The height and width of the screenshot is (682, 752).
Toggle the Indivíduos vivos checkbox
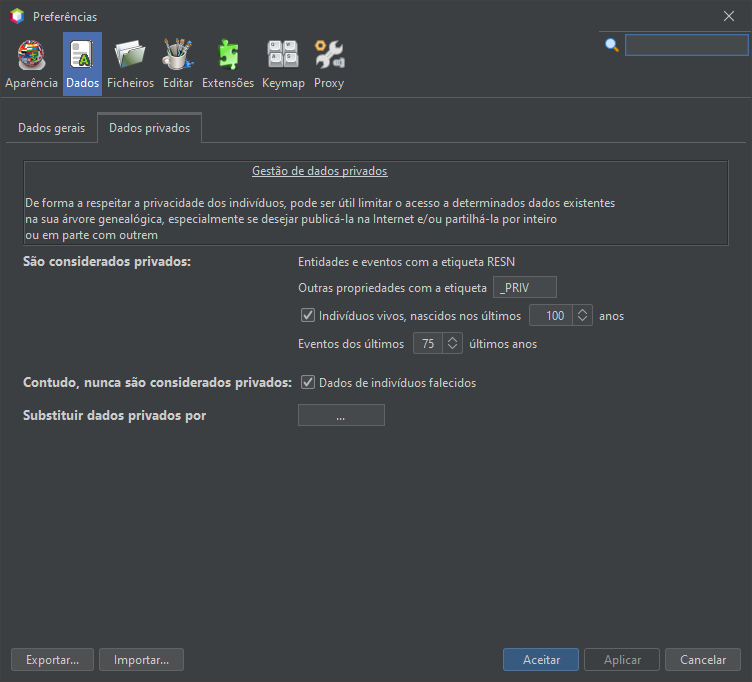[x=307, y=315]
